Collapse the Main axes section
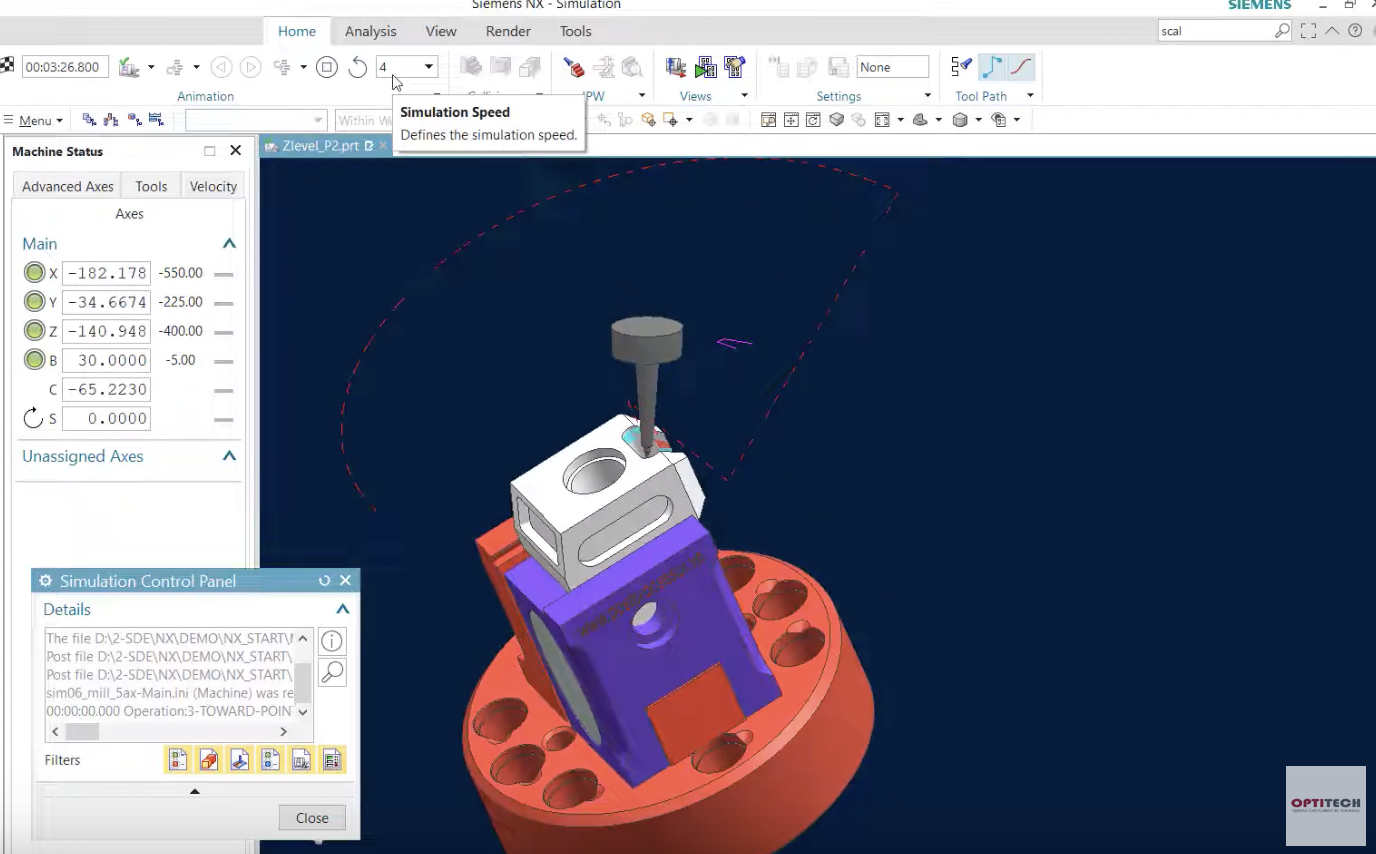Image resolution: width=1376 pixels, height=854 pixels. click(x=229, y=243)
